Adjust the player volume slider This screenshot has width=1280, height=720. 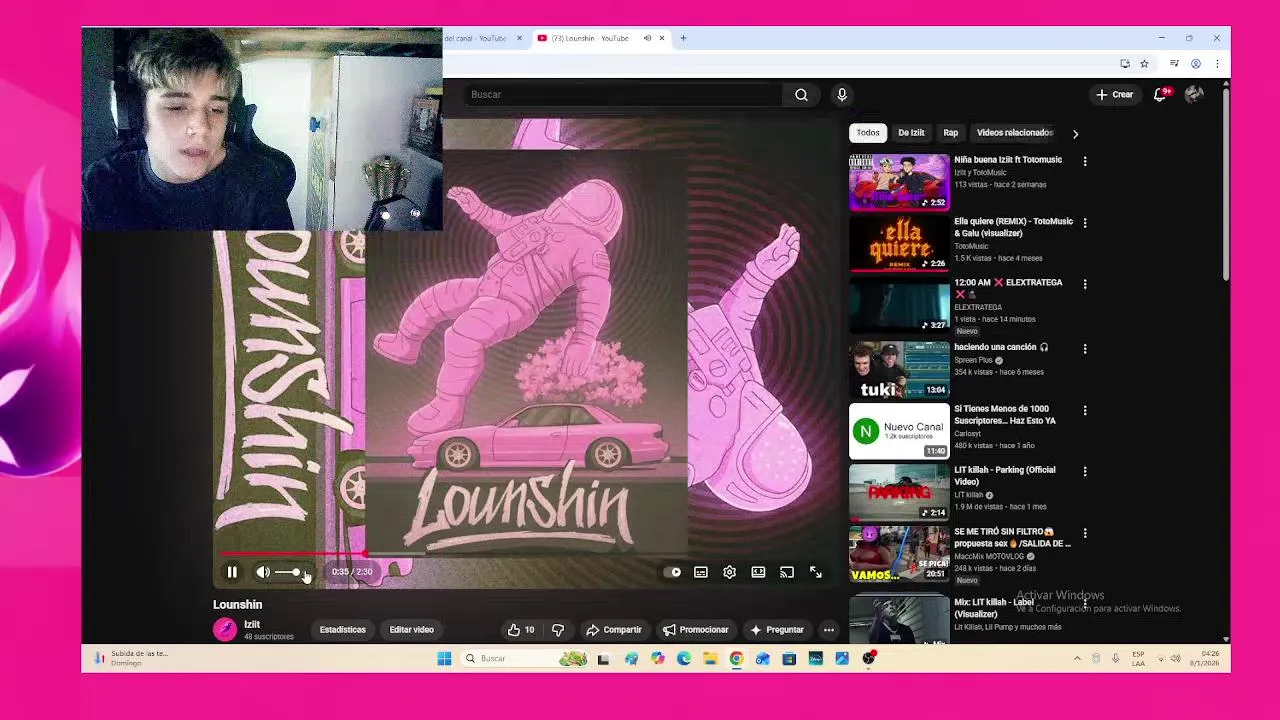(x=288, y=572)
